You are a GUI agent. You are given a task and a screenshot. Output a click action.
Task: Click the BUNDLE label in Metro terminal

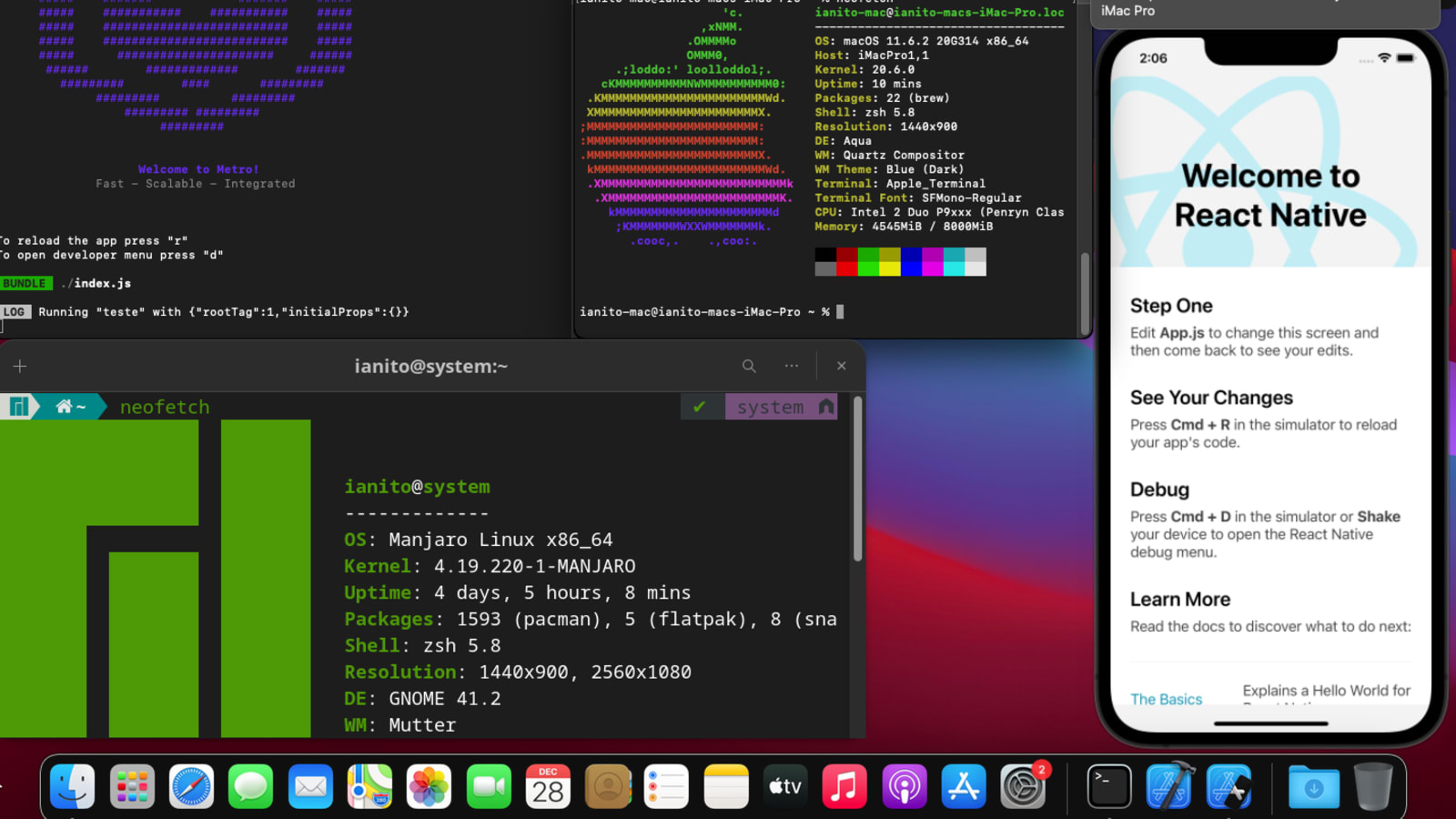26,284
